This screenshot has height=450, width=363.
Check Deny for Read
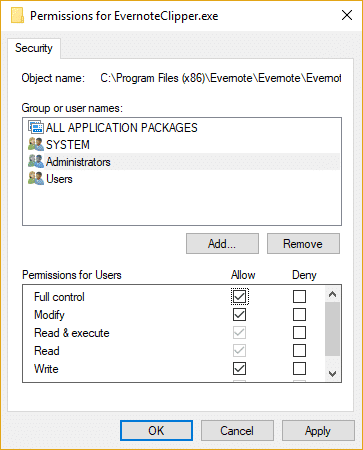pos(299,350)
